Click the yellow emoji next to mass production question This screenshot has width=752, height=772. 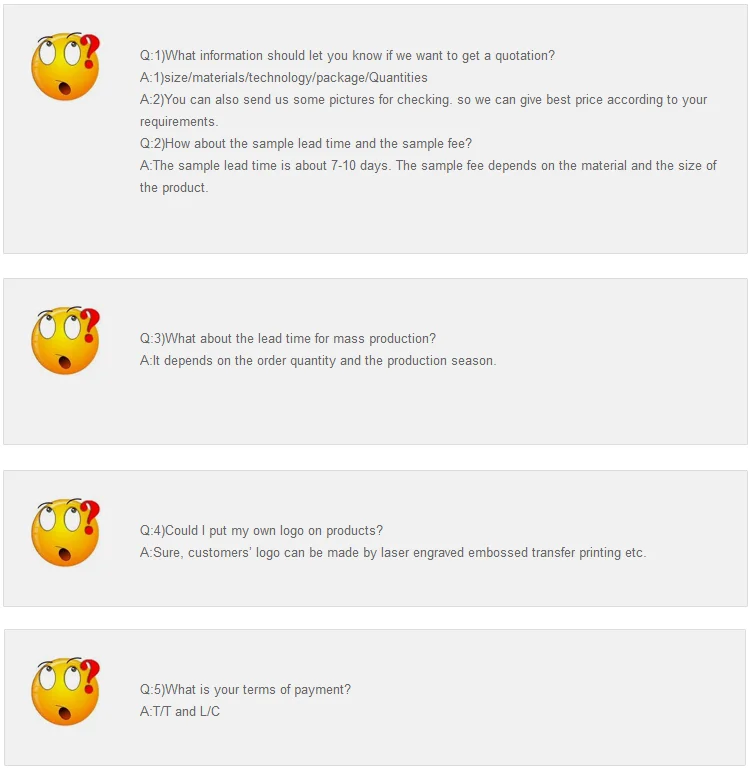click(x=64, y=342)
